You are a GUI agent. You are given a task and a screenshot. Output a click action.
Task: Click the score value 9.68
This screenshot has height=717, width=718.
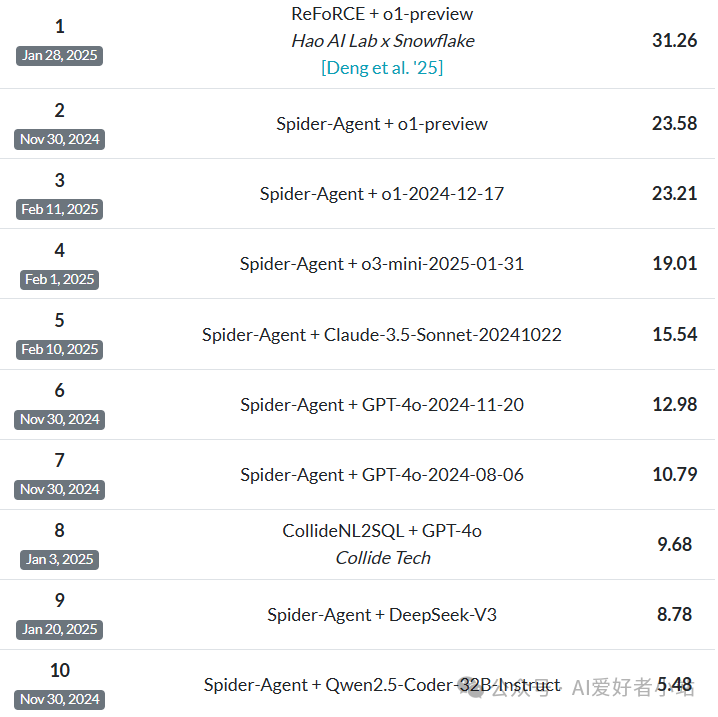coord(674,544)
